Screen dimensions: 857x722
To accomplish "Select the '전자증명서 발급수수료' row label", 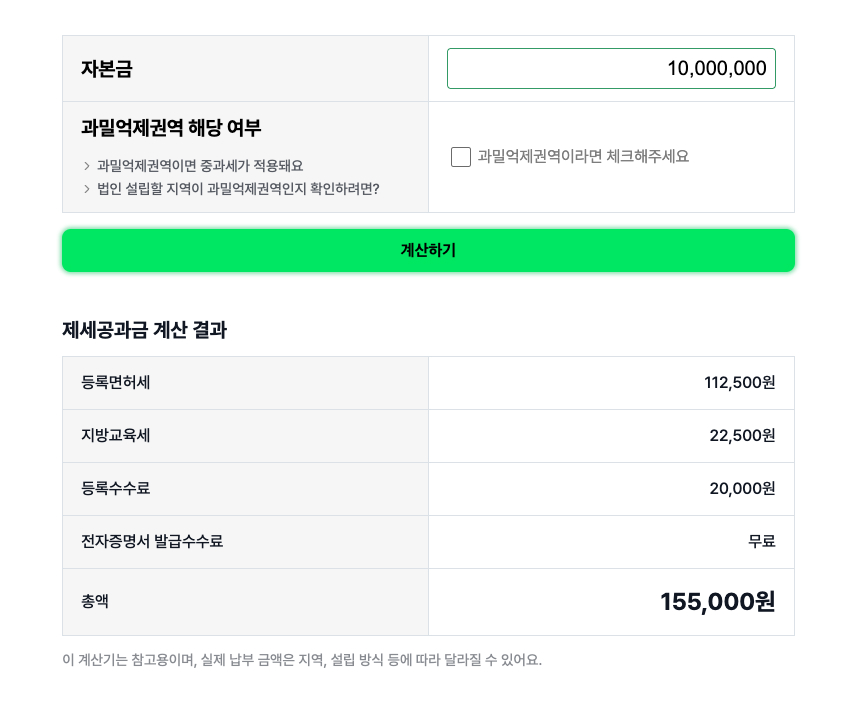I will click(152, 542).
